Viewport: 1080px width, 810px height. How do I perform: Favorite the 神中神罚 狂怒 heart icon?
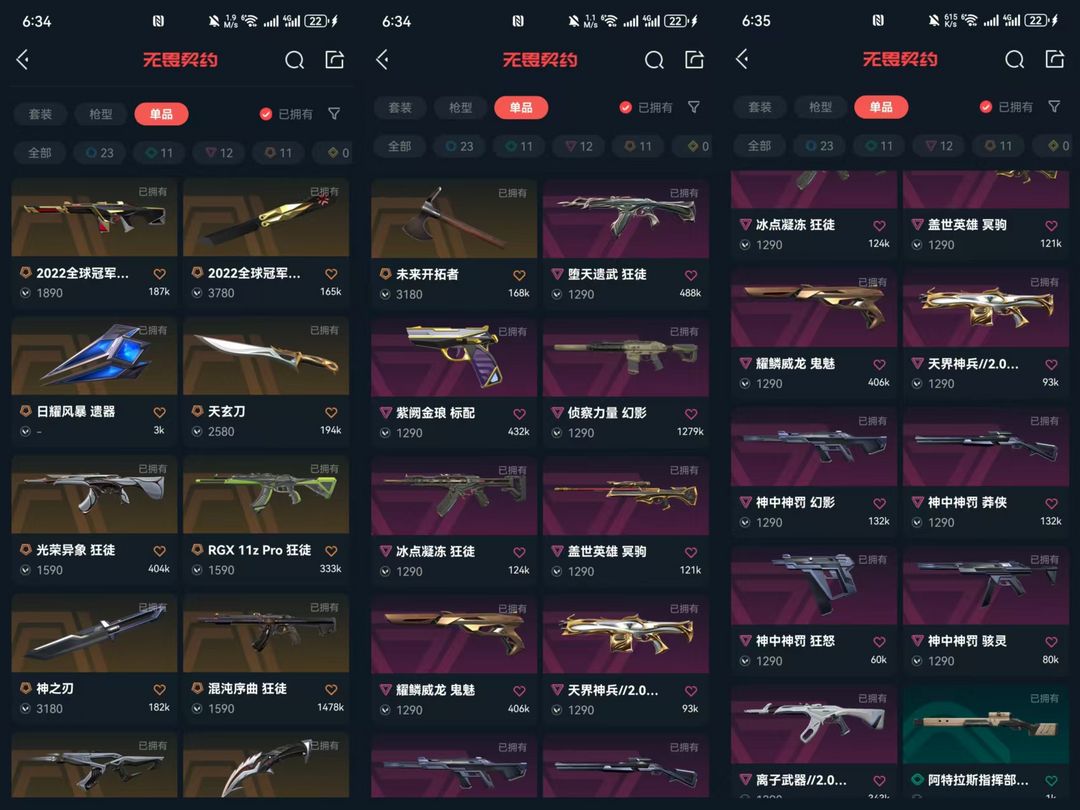pyautogui.click(x=880, y=641)
